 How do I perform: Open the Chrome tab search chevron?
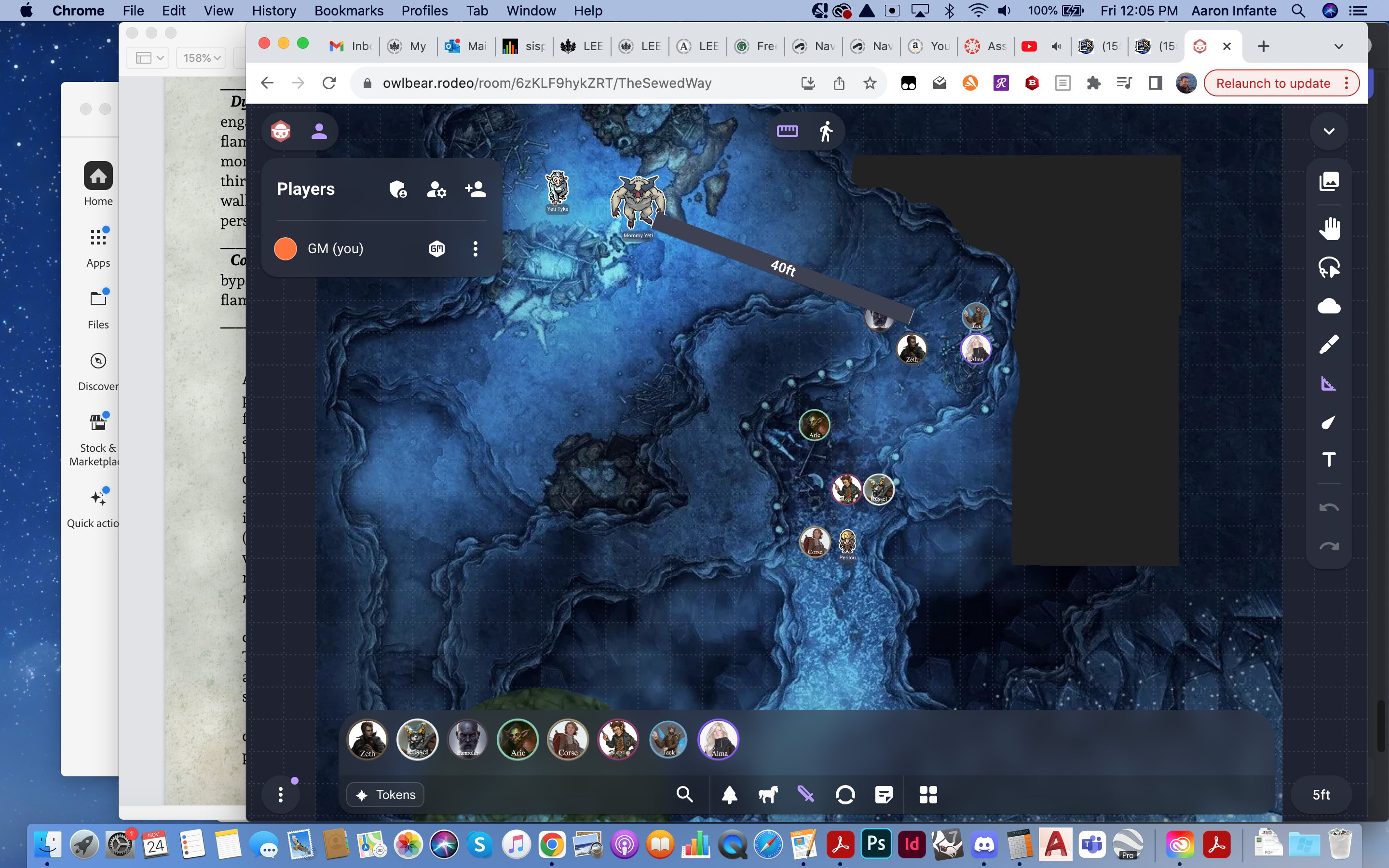click(x=1338, y=46)
